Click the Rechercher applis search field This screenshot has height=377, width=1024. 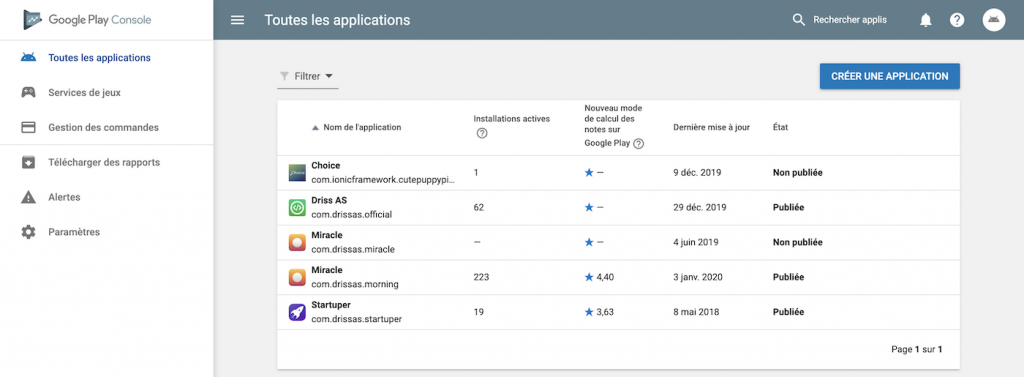coord(850,20)
